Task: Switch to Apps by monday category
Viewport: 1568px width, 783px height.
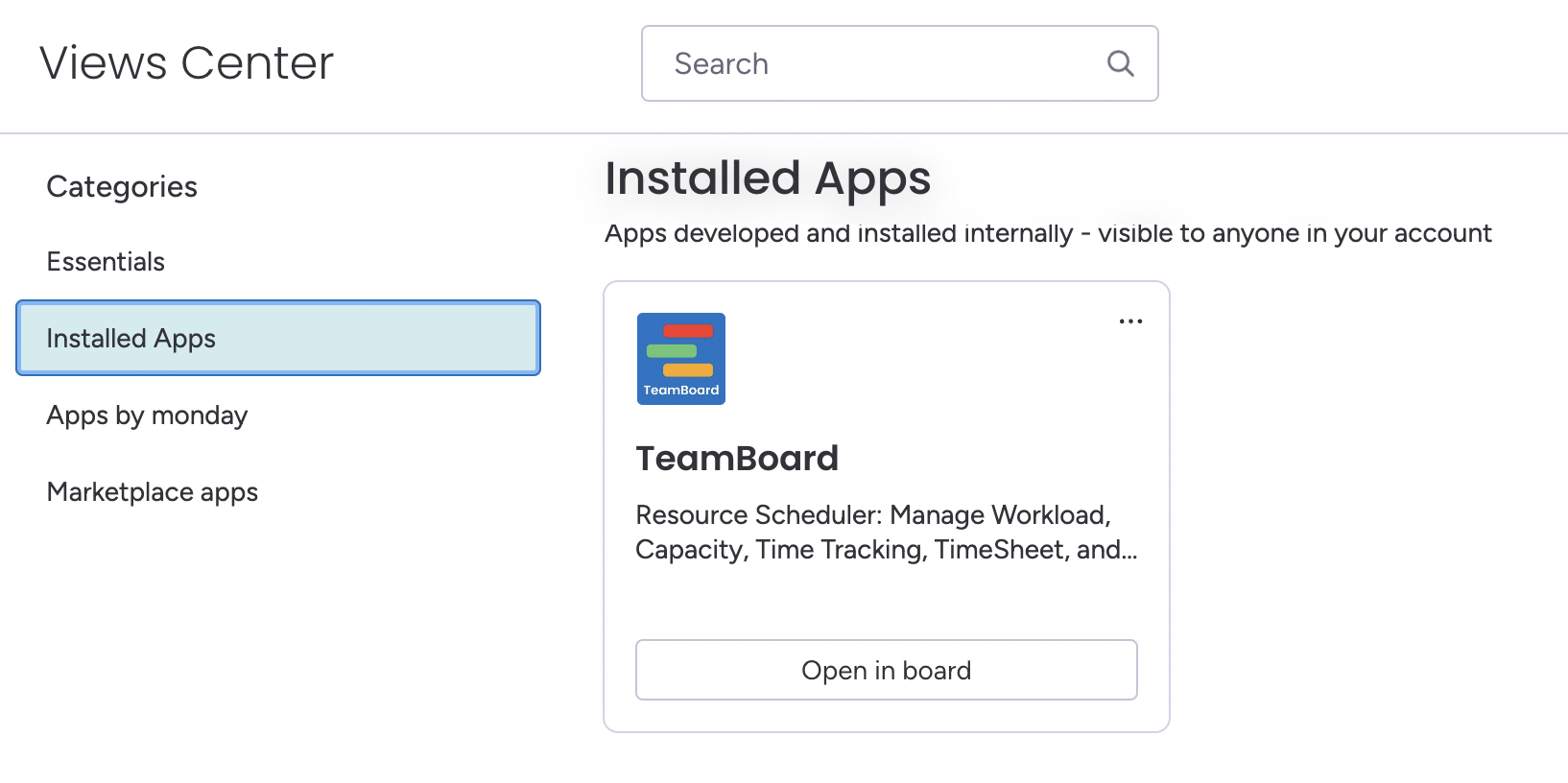Action: [x=147, y=415]
